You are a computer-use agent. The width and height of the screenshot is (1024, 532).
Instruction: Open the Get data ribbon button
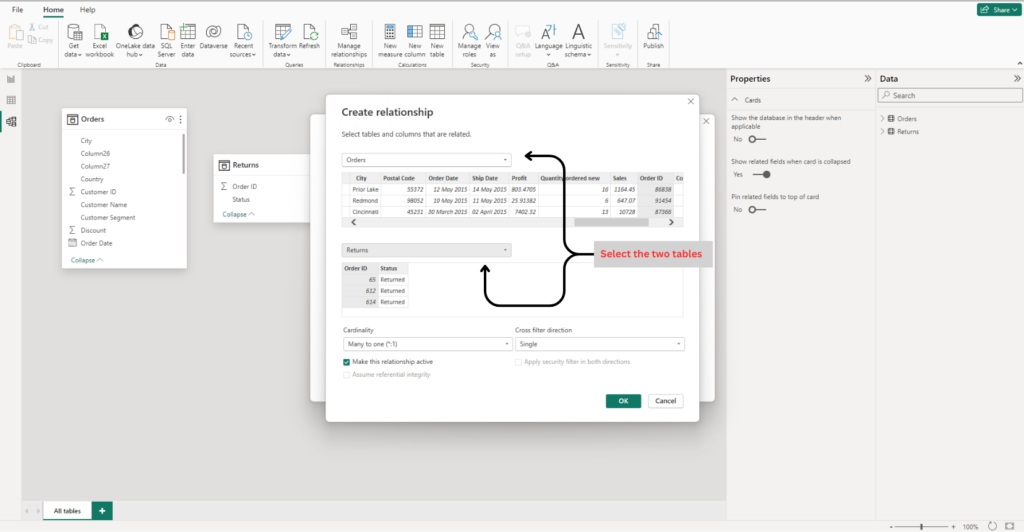tap(74, 40)
